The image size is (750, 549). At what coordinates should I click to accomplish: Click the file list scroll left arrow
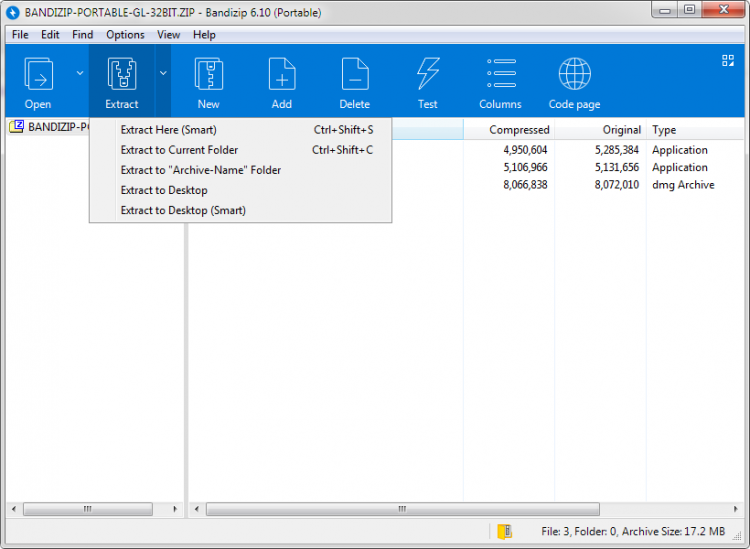tap(196, 509)
